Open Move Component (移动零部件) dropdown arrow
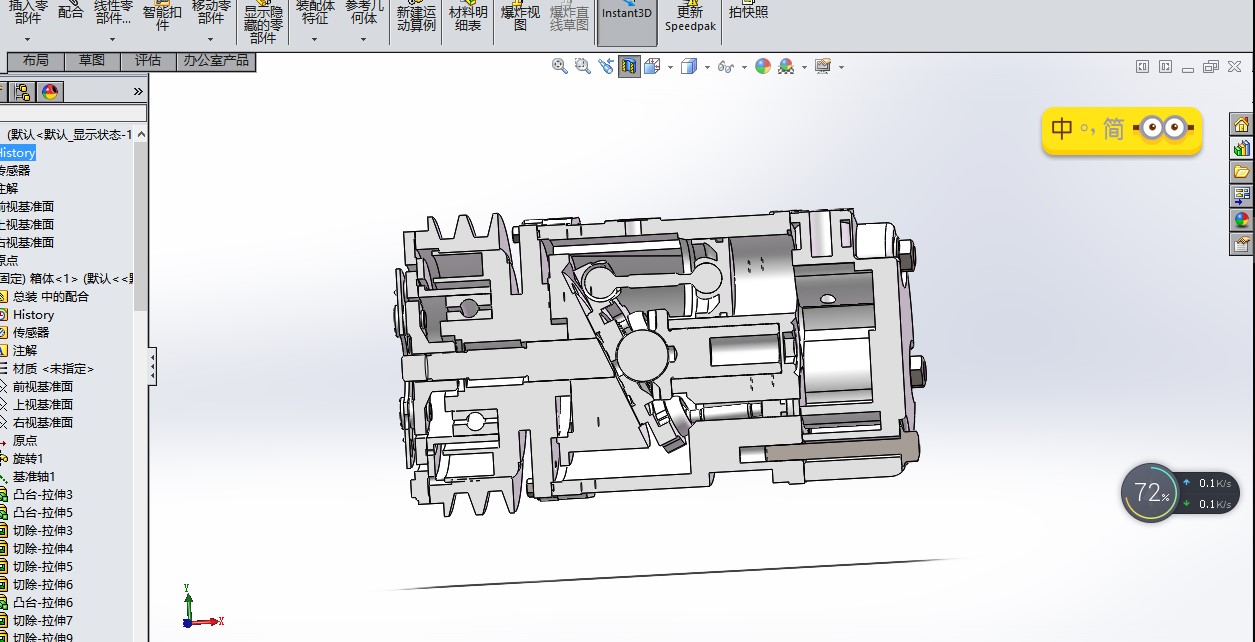This screenshot has width=1255, height=642. (x=211, y=40)
